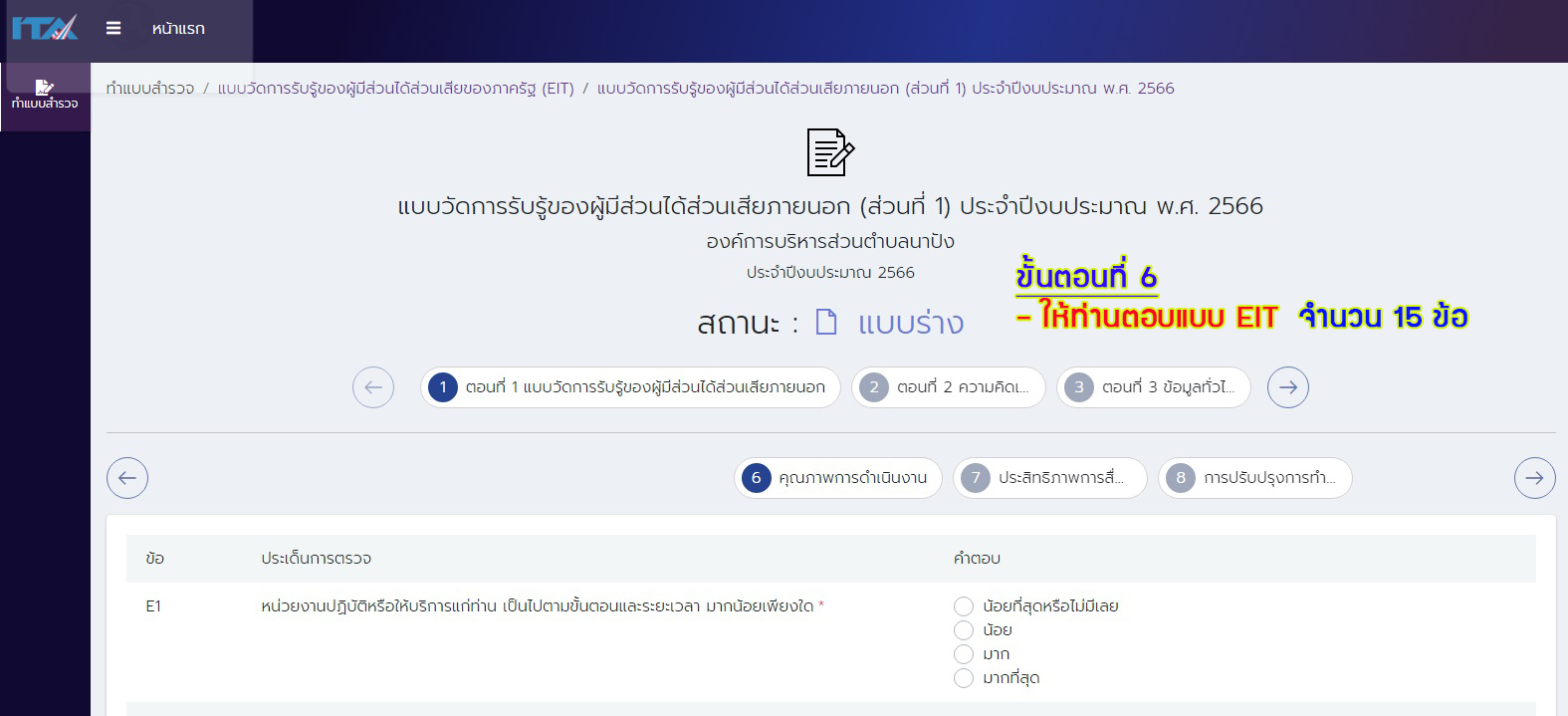The width and height of the screenshot is (1568, 716).
Task: Click left arrow beside ตอนที่ 1 step
Action: click(373, 387)
